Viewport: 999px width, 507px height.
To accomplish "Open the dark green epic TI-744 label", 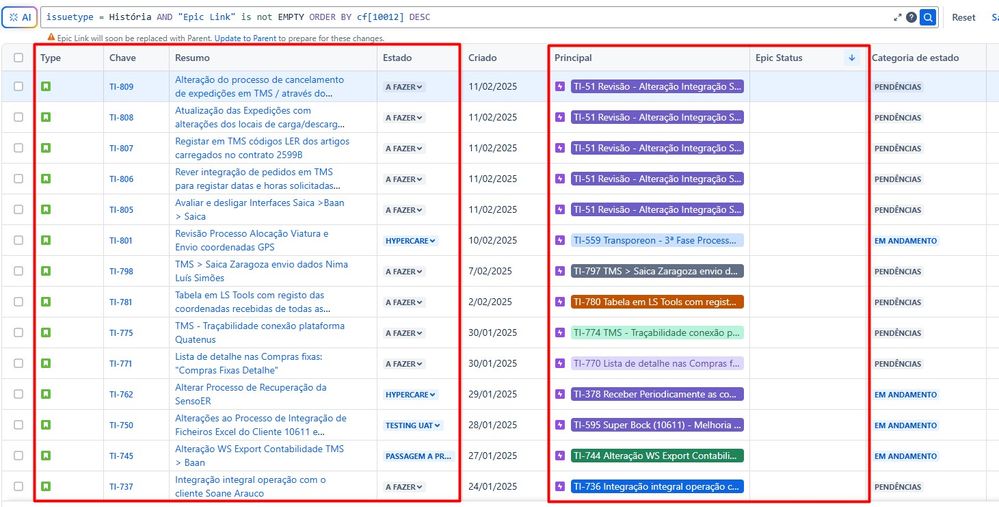I will coord(658,455).
